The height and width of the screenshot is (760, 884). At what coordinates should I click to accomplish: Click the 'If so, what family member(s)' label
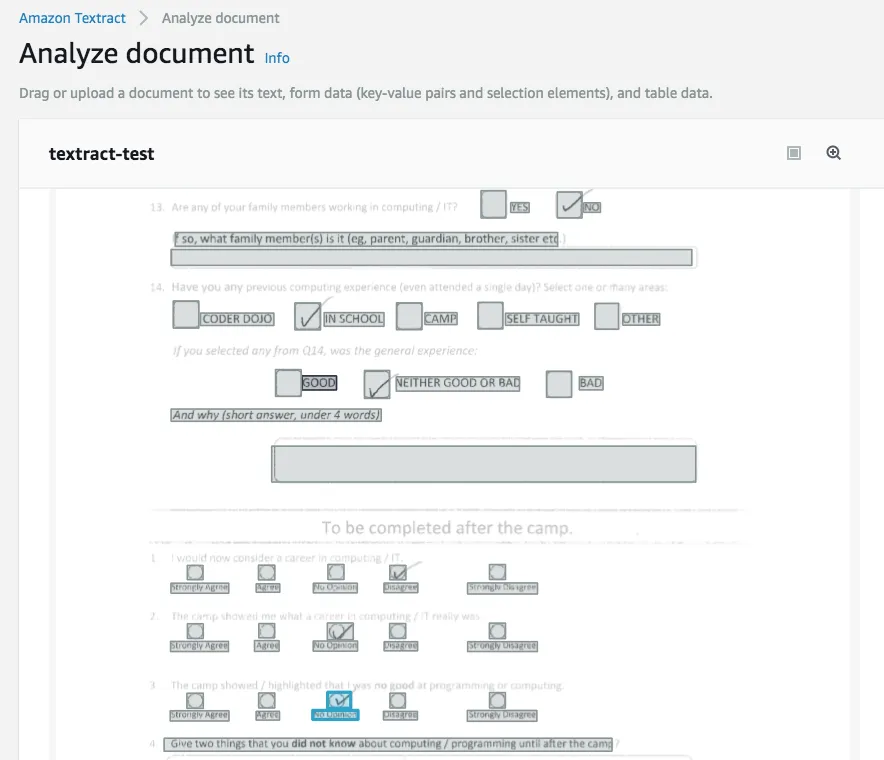pos(366,239)
